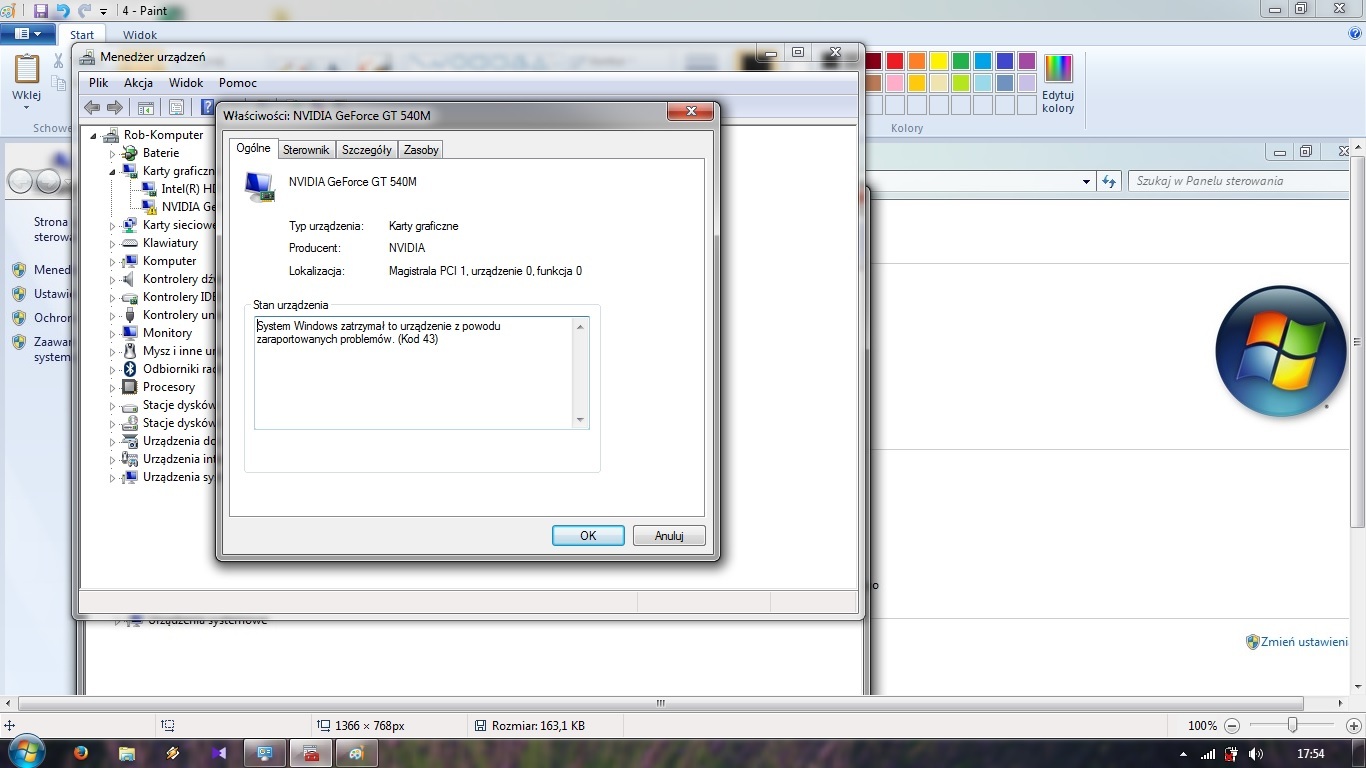Image resolution: width=1366 pixels, height=768 pixels.
Task: Click the Szukaj w Panelu sterowania search field
Action: click(x=1239, y=181)
